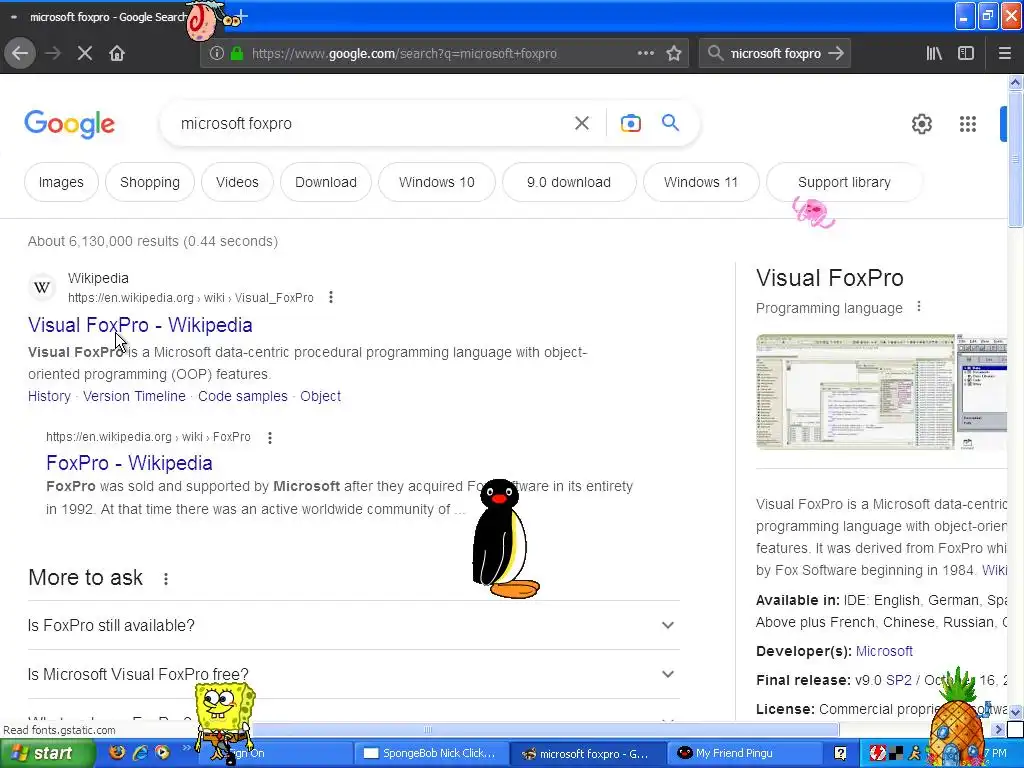
Task: Open the Firefox hamburger menu
Action: [x=1004, y=53]
